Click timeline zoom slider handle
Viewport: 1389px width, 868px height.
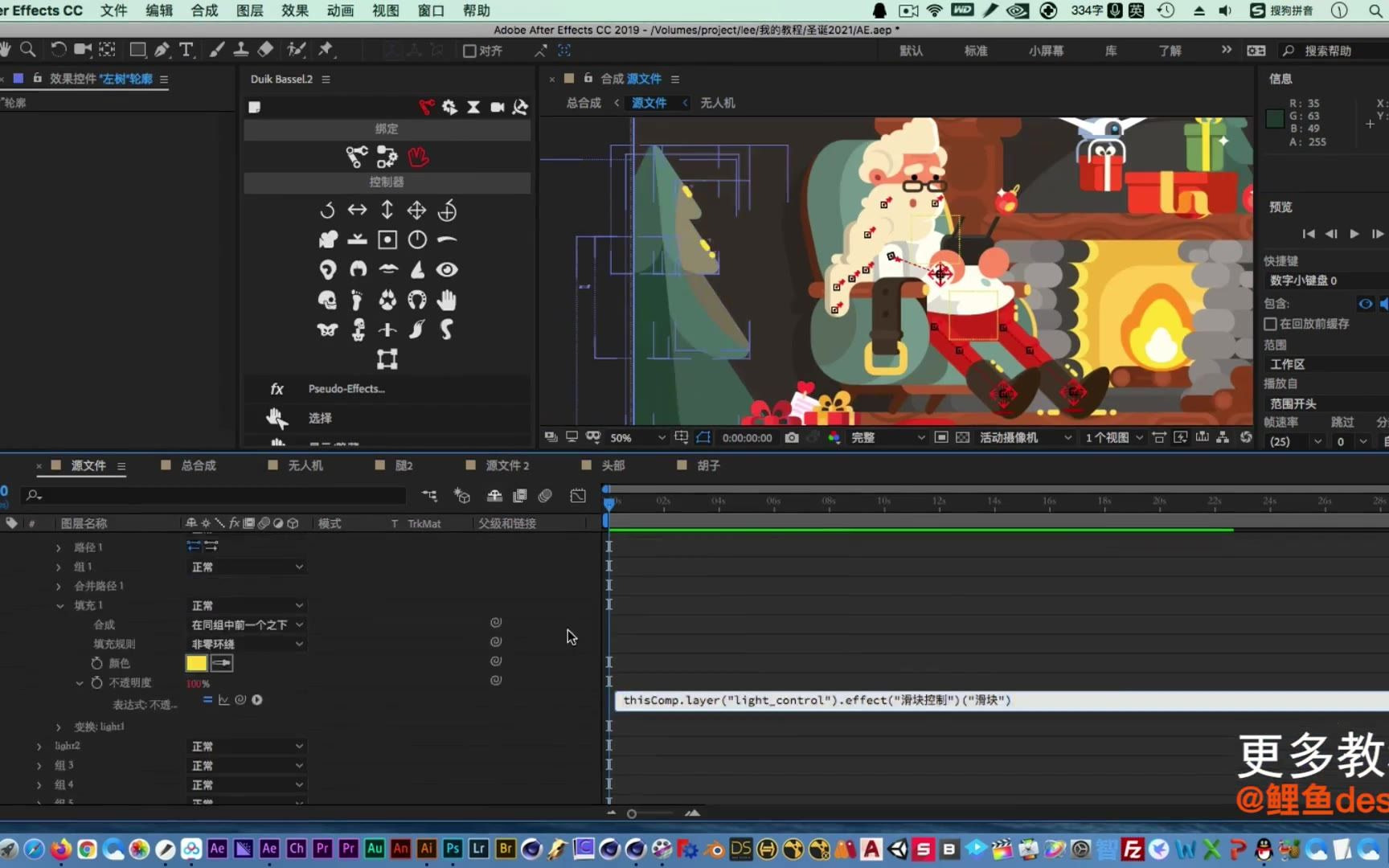pyautogui.click(x=632, y=814)
